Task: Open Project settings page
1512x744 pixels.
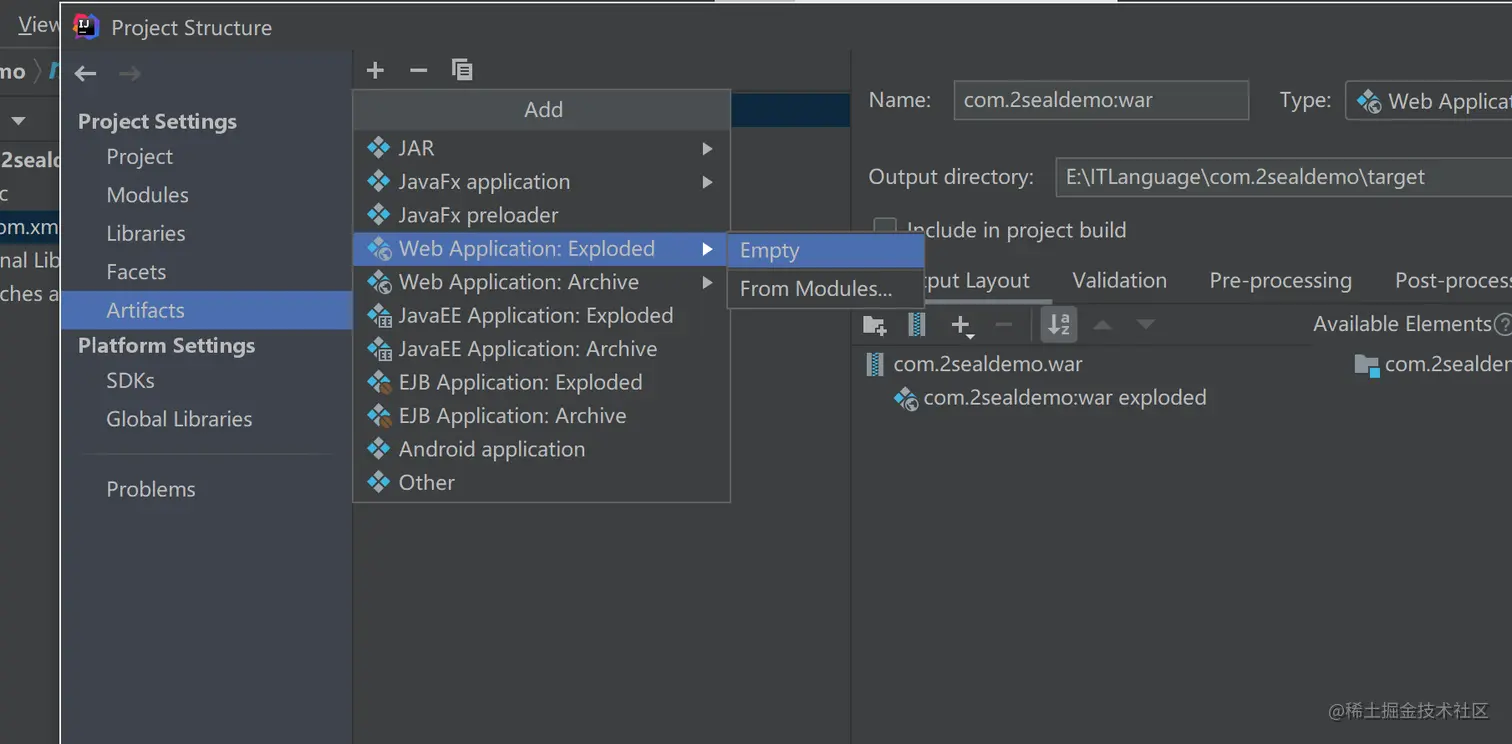Action: 139,157
